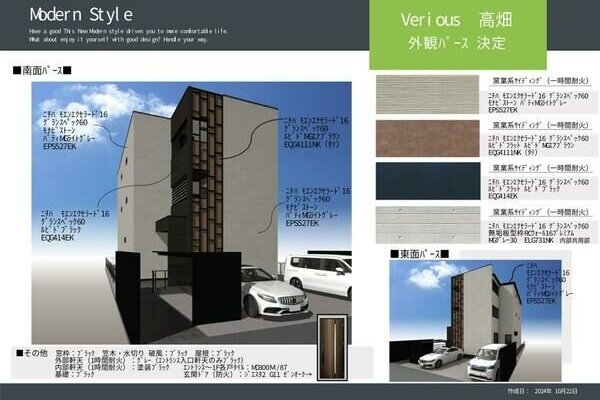Click the creation date in footer

543,391
